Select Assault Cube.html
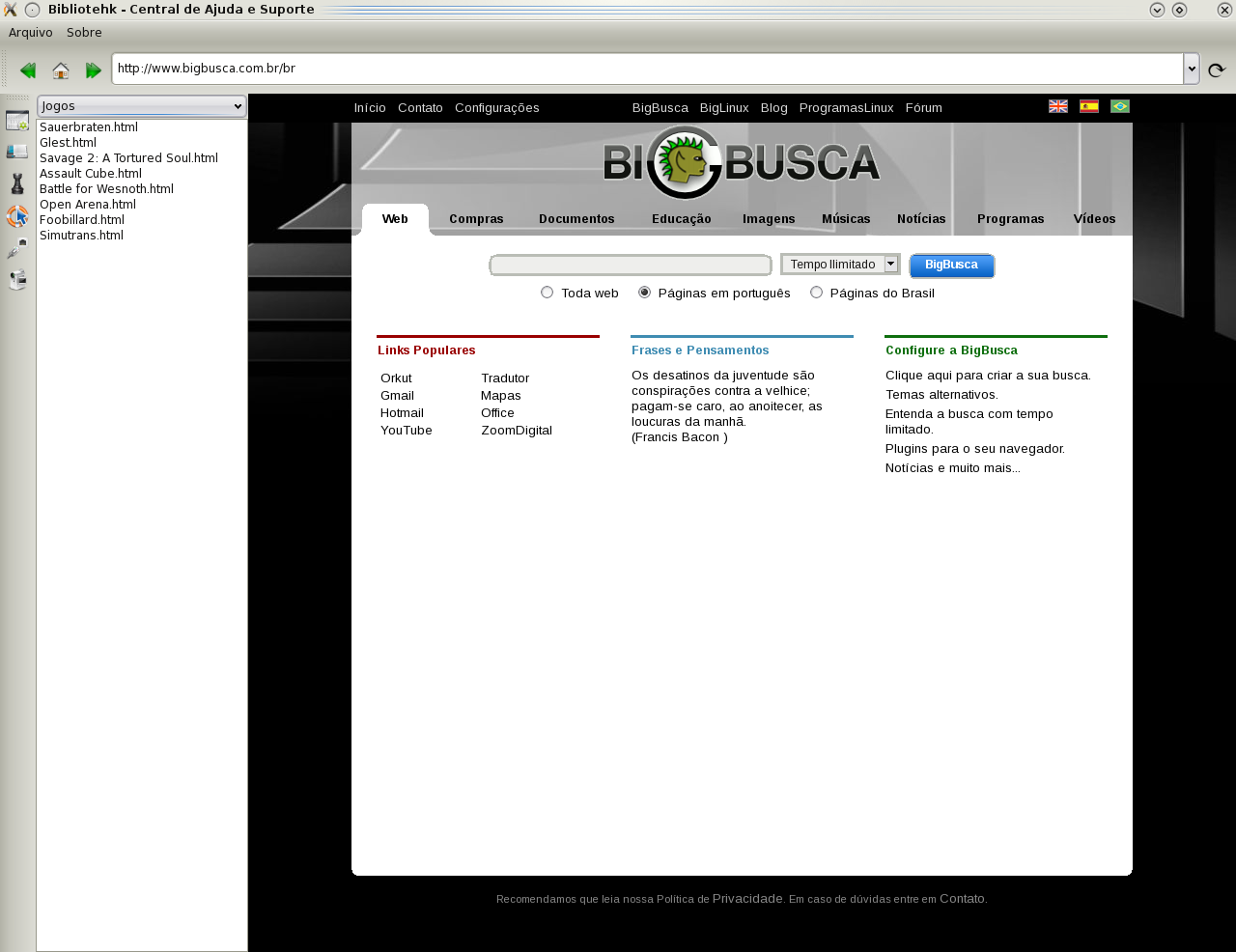The image size is (1236, 952). click(91, 174)
